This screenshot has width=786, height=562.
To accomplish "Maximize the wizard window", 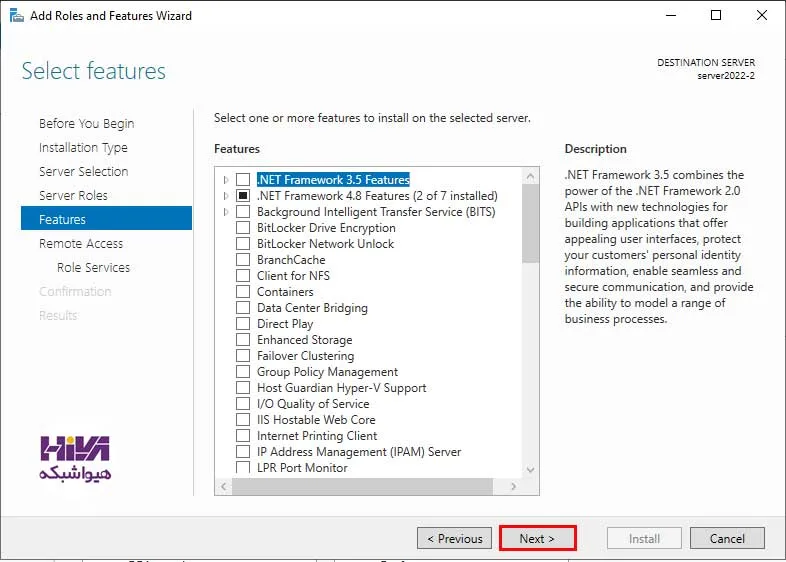I will click(x=716, y=16).
